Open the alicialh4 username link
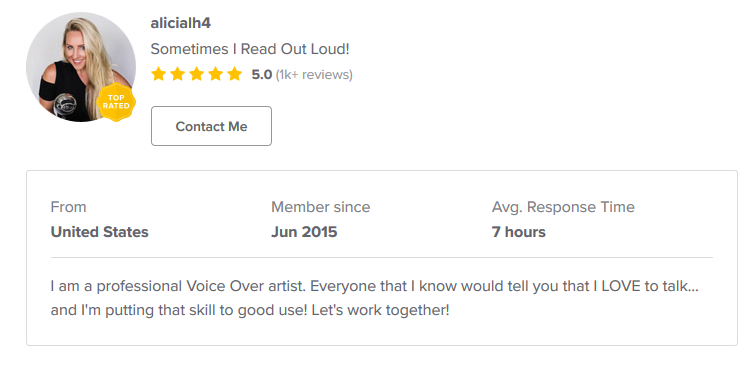754x365 pixels. (x=180, y=23)
